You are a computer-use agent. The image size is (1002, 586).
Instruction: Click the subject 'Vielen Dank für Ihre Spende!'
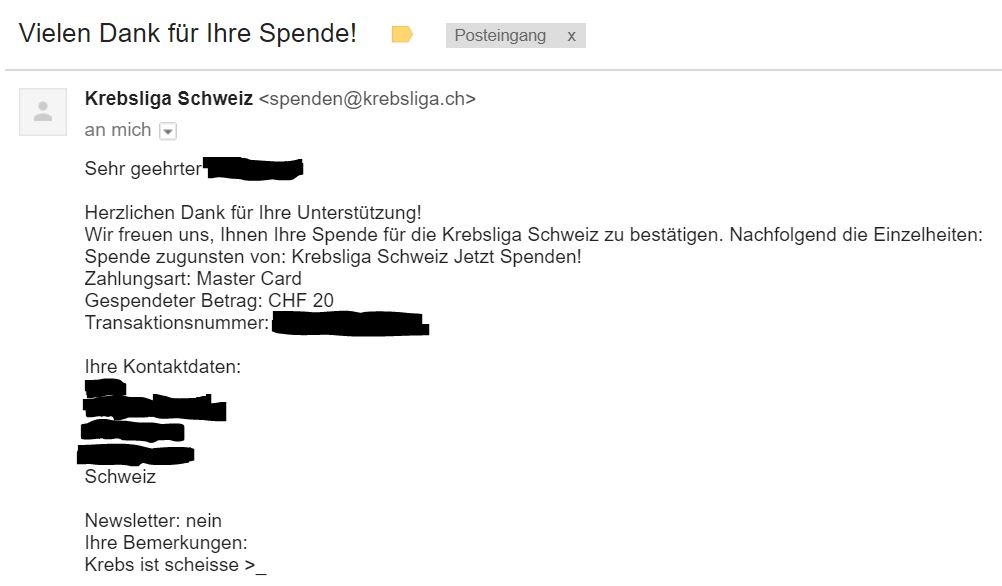coord(188,33)
